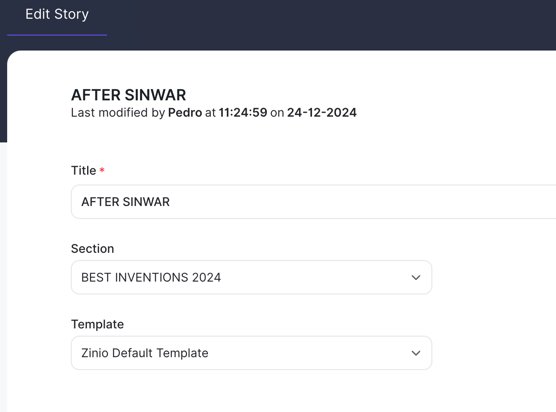Switch to the Edit Story tab
This screenshot has height=412, width=556.
click(57, 15)
